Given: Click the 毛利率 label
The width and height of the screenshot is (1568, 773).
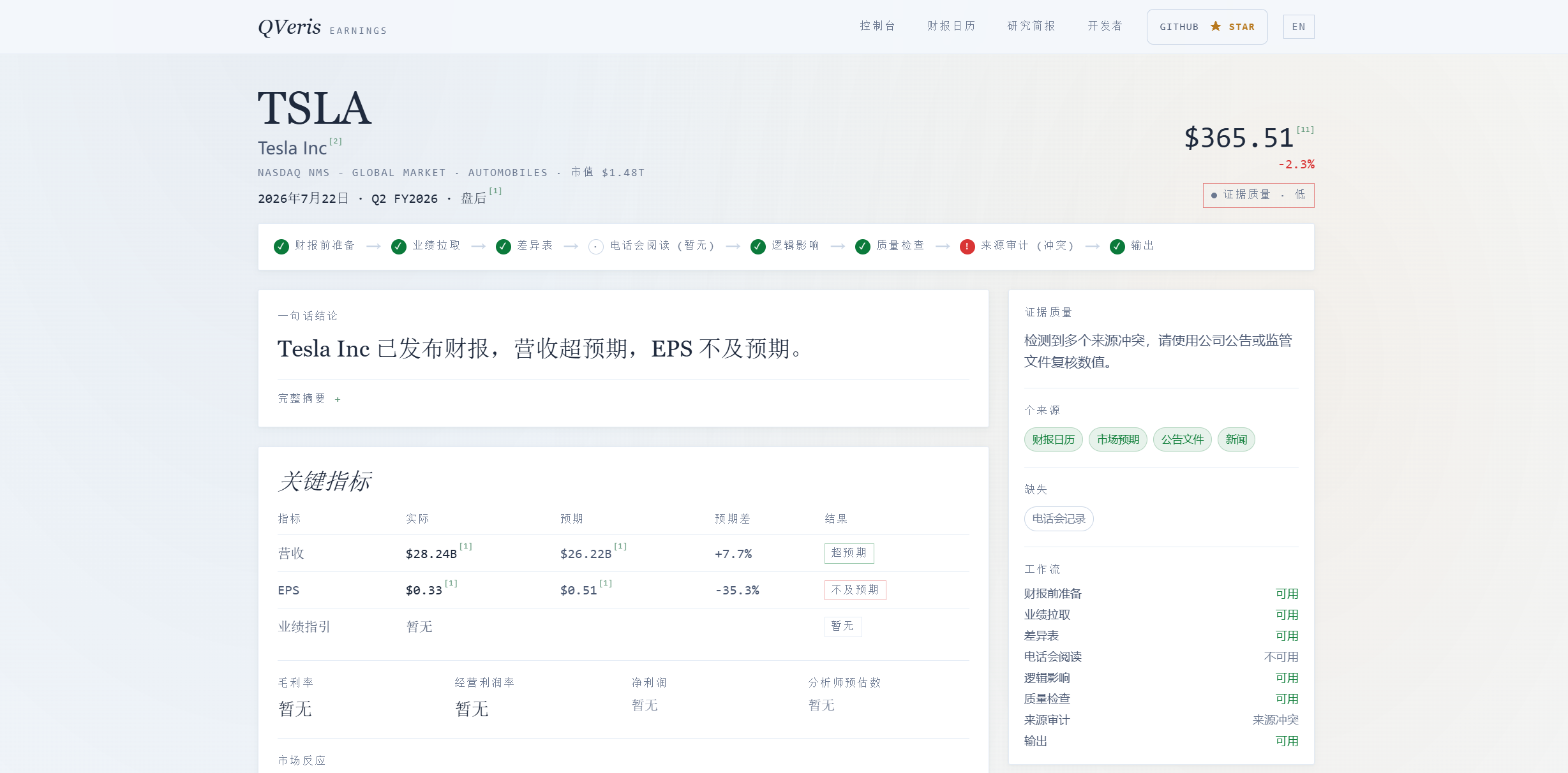Looking at the screenshot, I should pyautogui.click(x=295, y=682).
